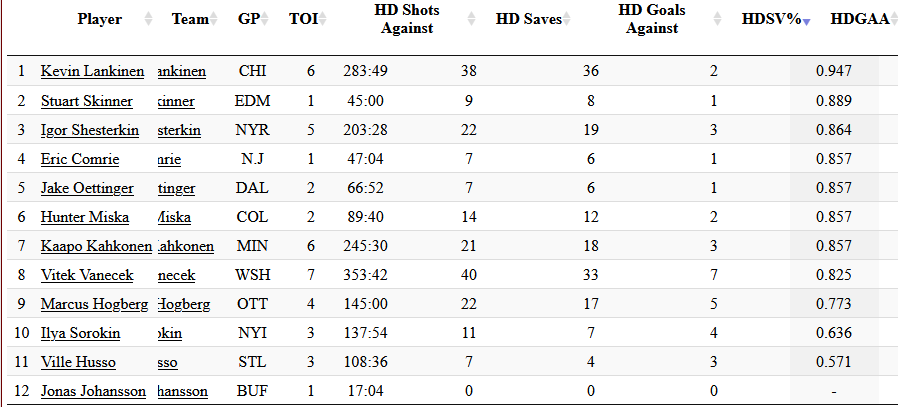Click the Player column header text
This screenshot has width=898, height=407.
[x=100, y=19]
